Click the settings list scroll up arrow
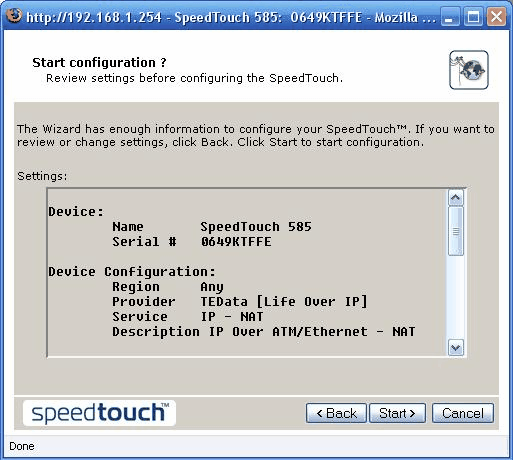Image resolution: width=513 pixels, height=460 pixels. [x=456, y=198]
